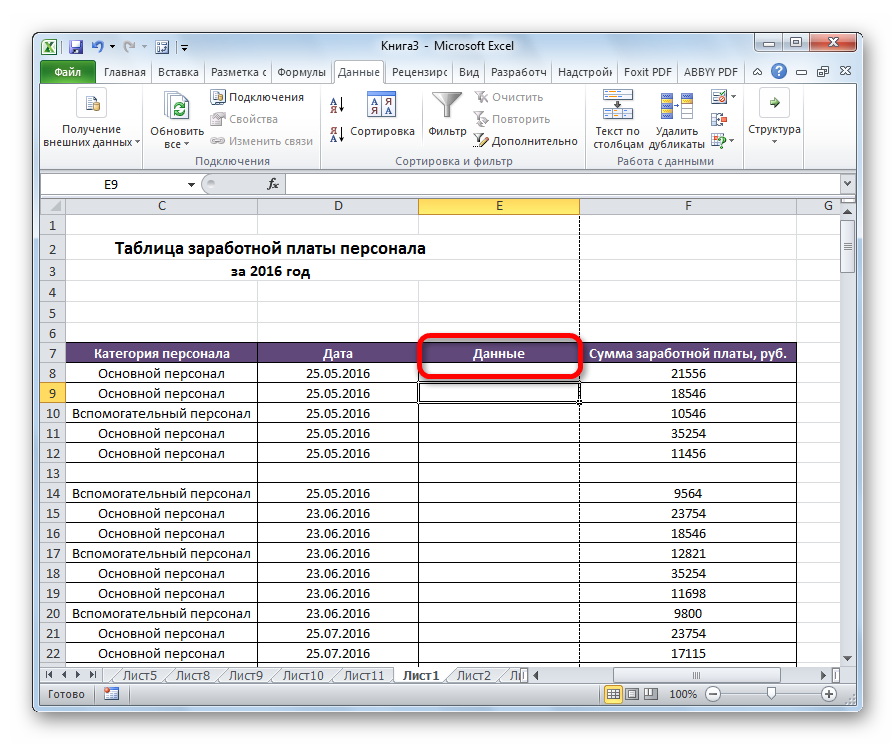Click the Save icon in quick access toolbar
The width and height of the screenshot is (896, 745).
(76, 46)
